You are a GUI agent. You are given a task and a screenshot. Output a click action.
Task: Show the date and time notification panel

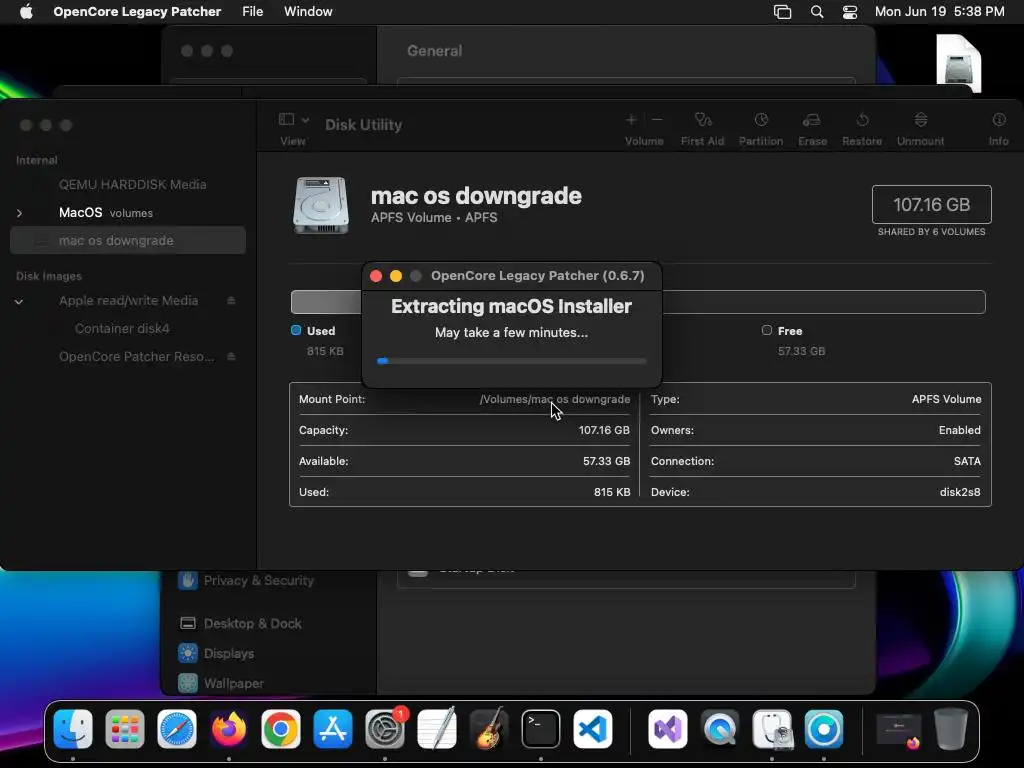[939, 12]
